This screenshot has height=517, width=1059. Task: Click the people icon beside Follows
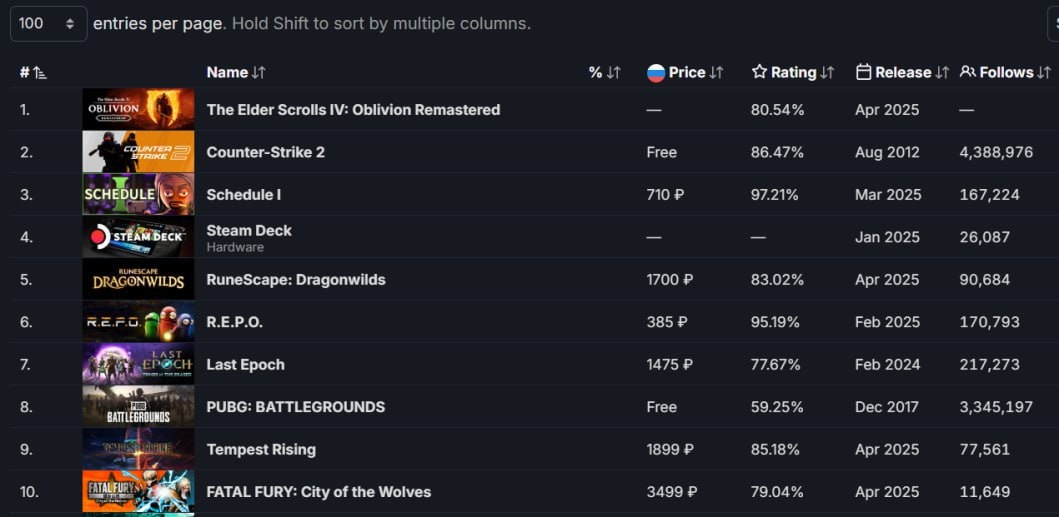tap(967, 72)
